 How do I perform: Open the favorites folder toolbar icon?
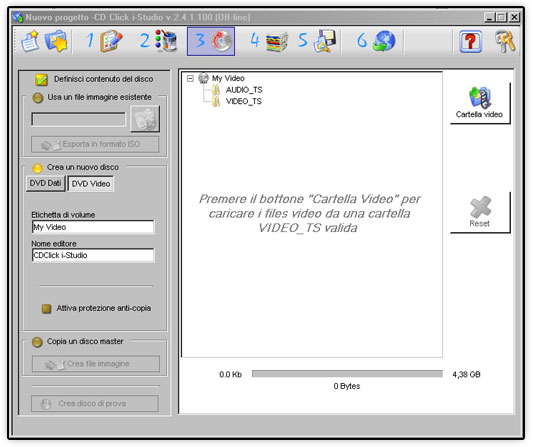point(56,41)
